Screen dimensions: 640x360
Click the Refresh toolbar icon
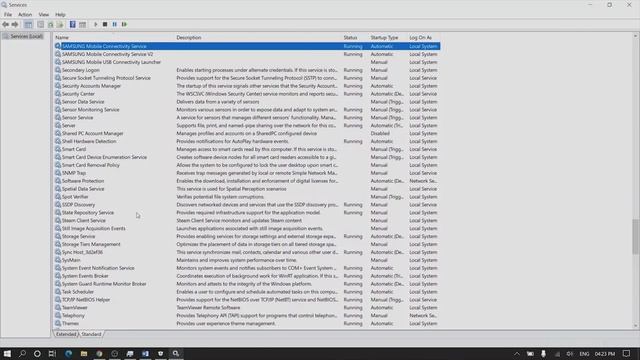click(x=51, y=24)
